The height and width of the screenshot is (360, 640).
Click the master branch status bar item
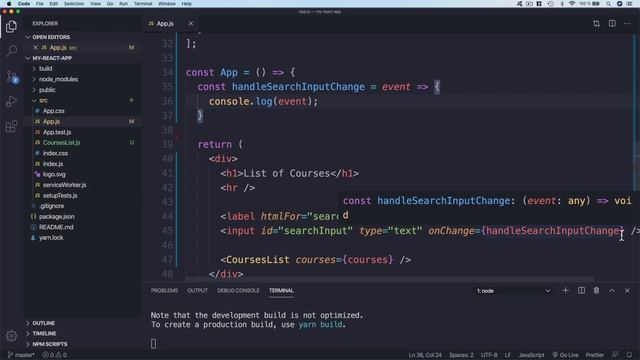(21, 355)
